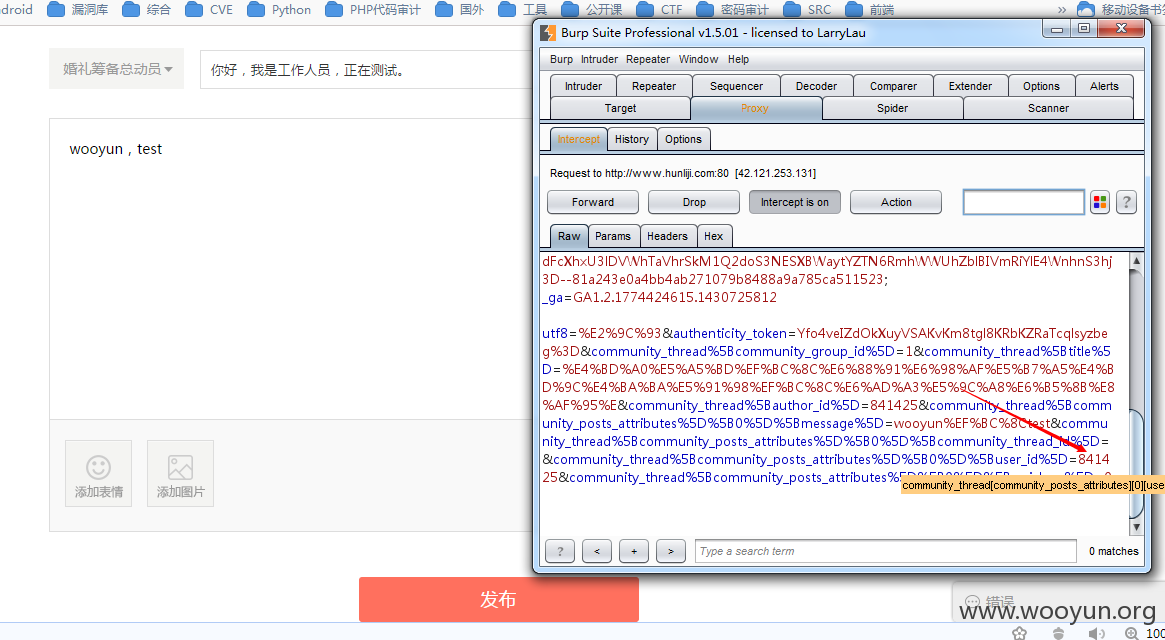Open the Python bookmark folder
The height and width of the screenshot is (640, 1165).
click(x=279, y=10)
